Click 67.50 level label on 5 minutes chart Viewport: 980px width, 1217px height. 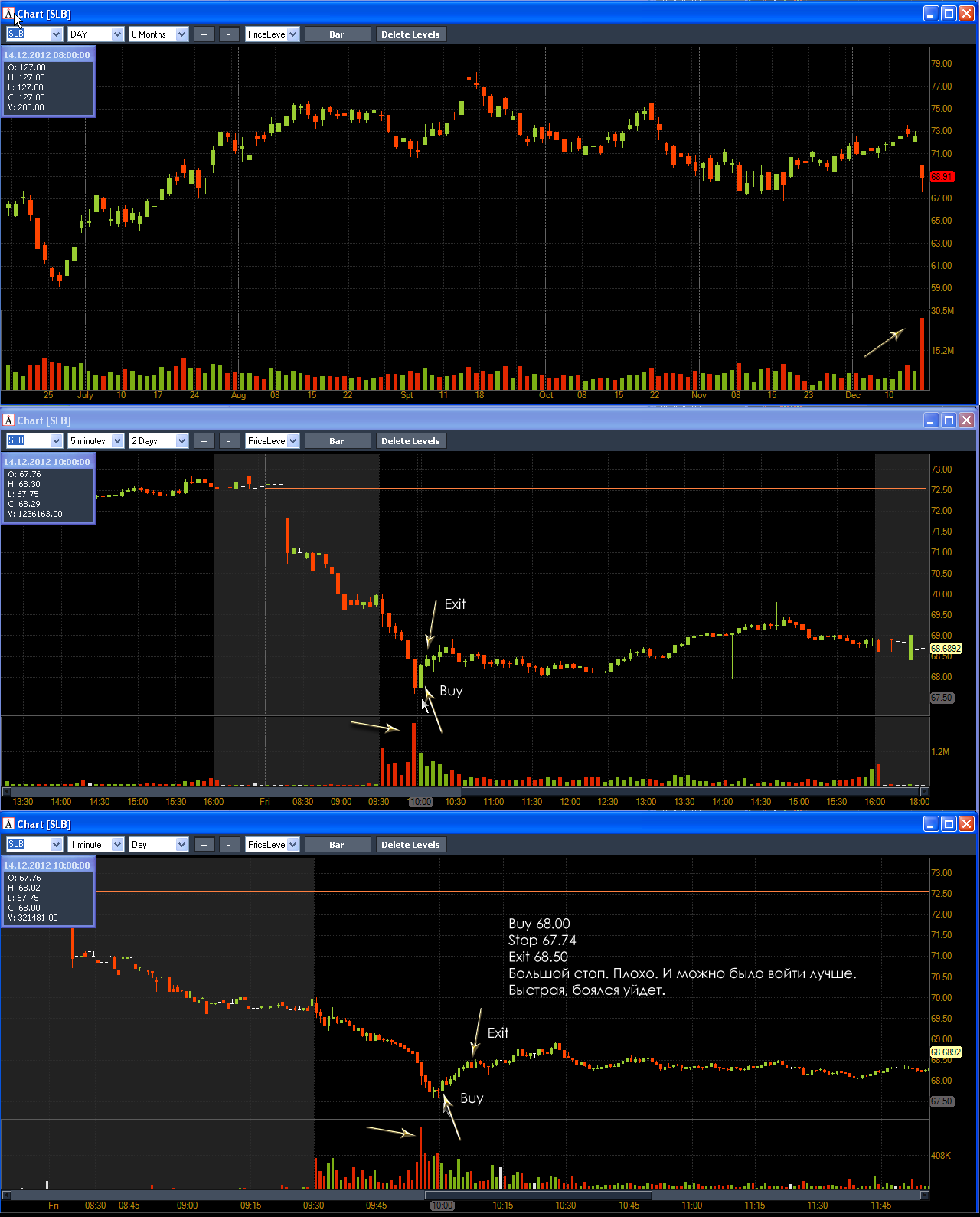(x=942, y=698)
